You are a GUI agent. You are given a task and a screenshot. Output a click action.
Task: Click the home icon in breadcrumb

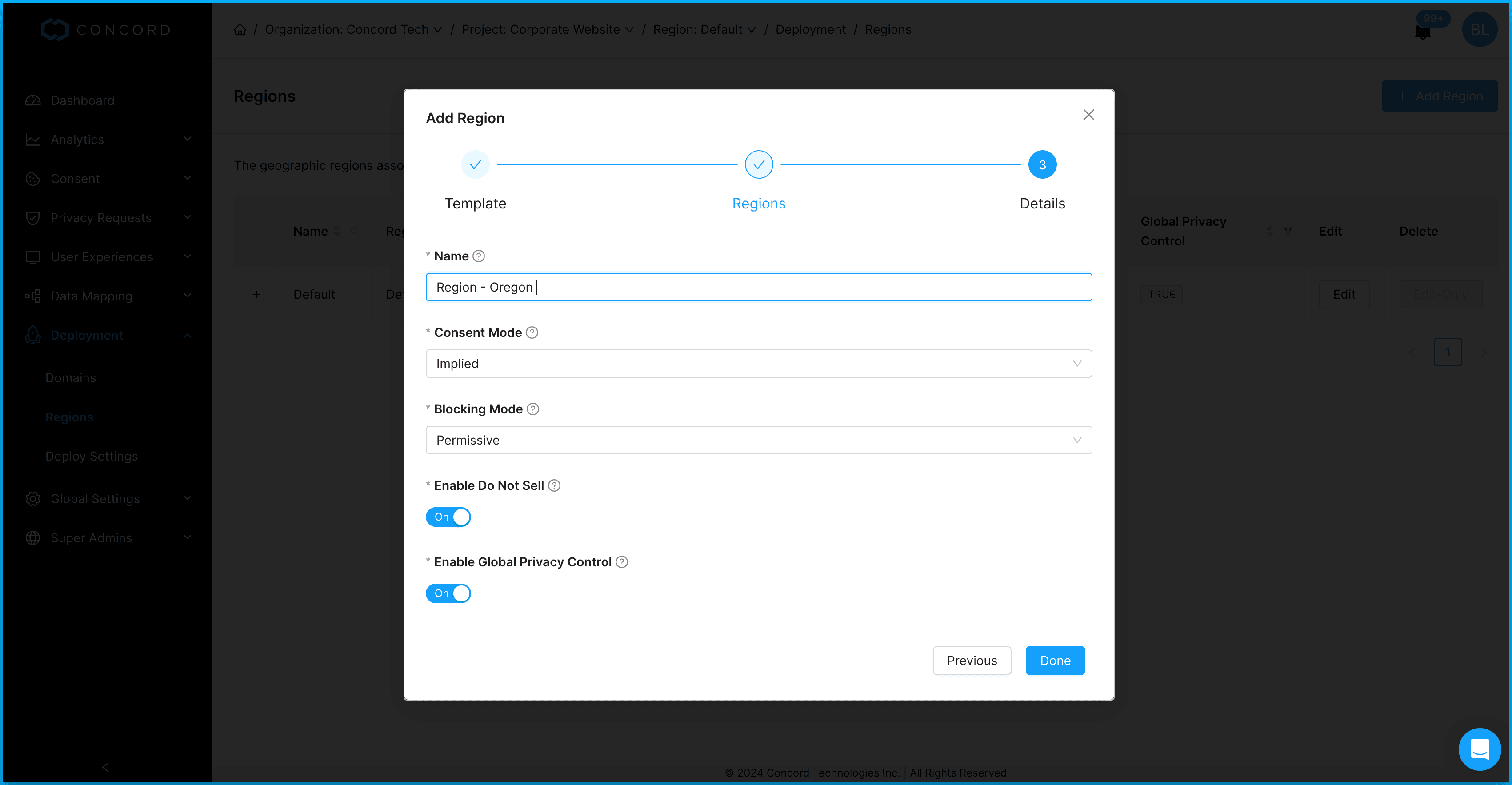pos(240,29)
